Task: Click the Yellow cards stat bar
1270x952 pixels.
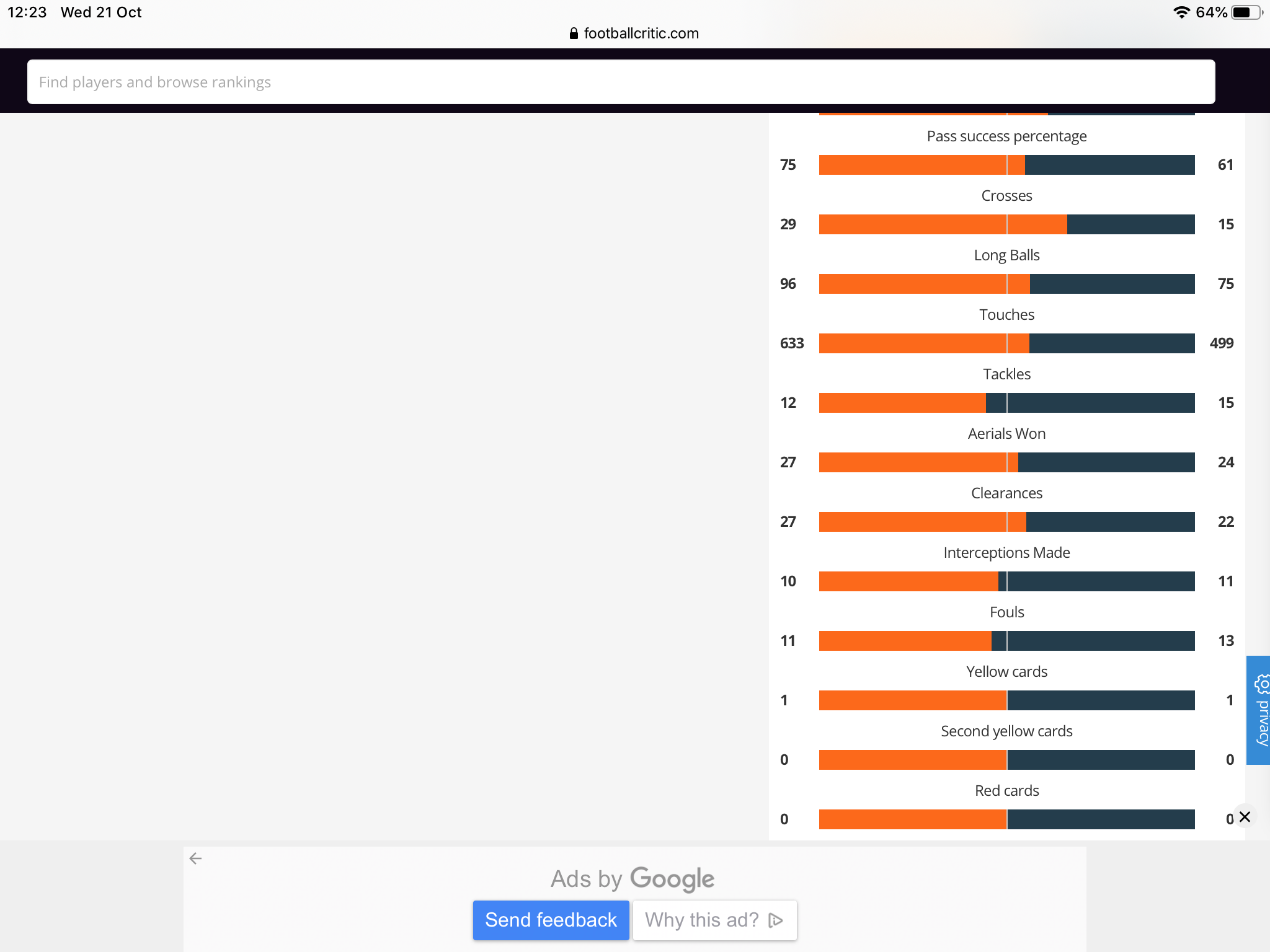Action: (1006, 700)
